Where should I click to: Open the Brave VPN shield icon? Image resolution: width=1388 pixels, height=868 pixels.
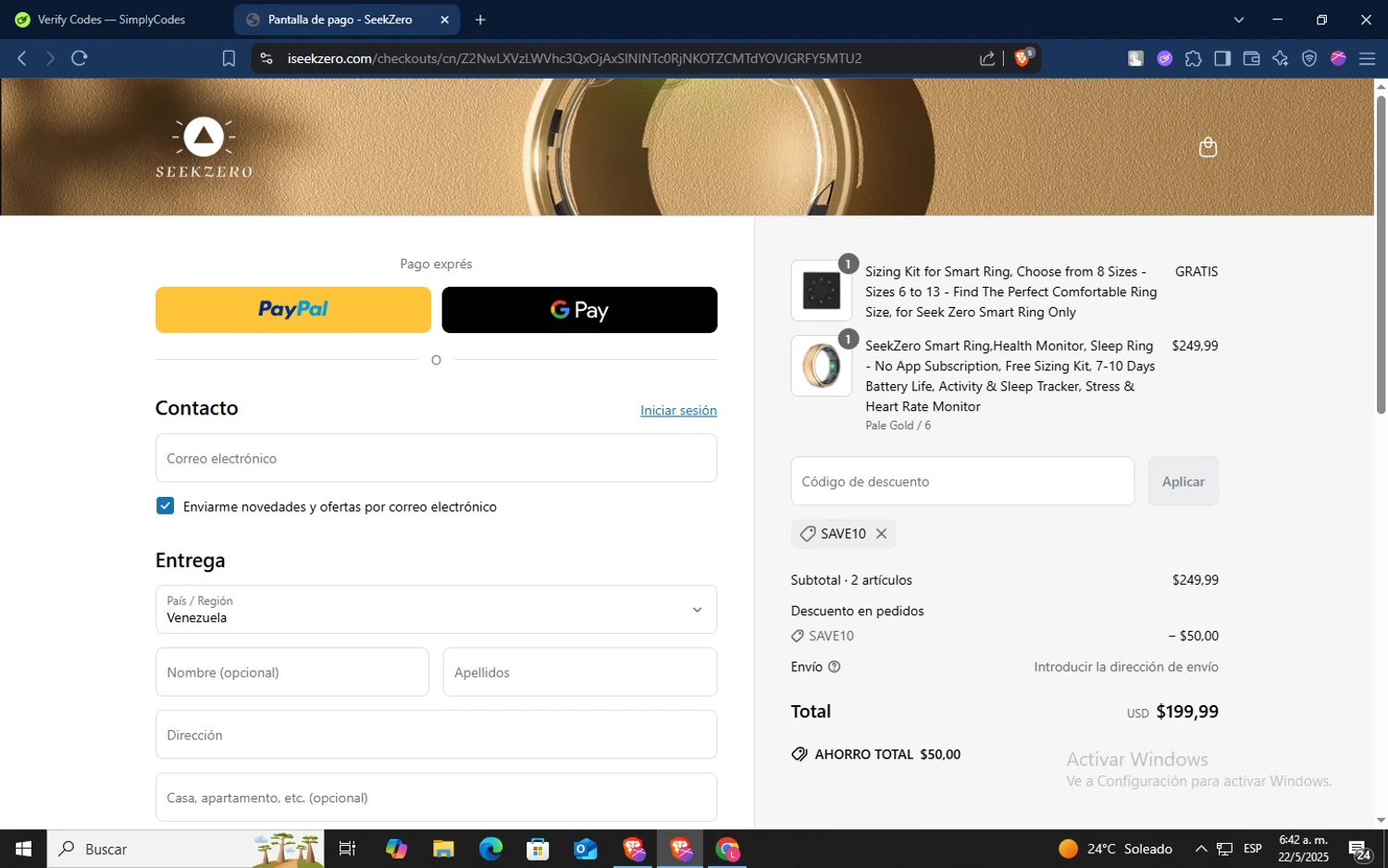[x=1309, y=58]
